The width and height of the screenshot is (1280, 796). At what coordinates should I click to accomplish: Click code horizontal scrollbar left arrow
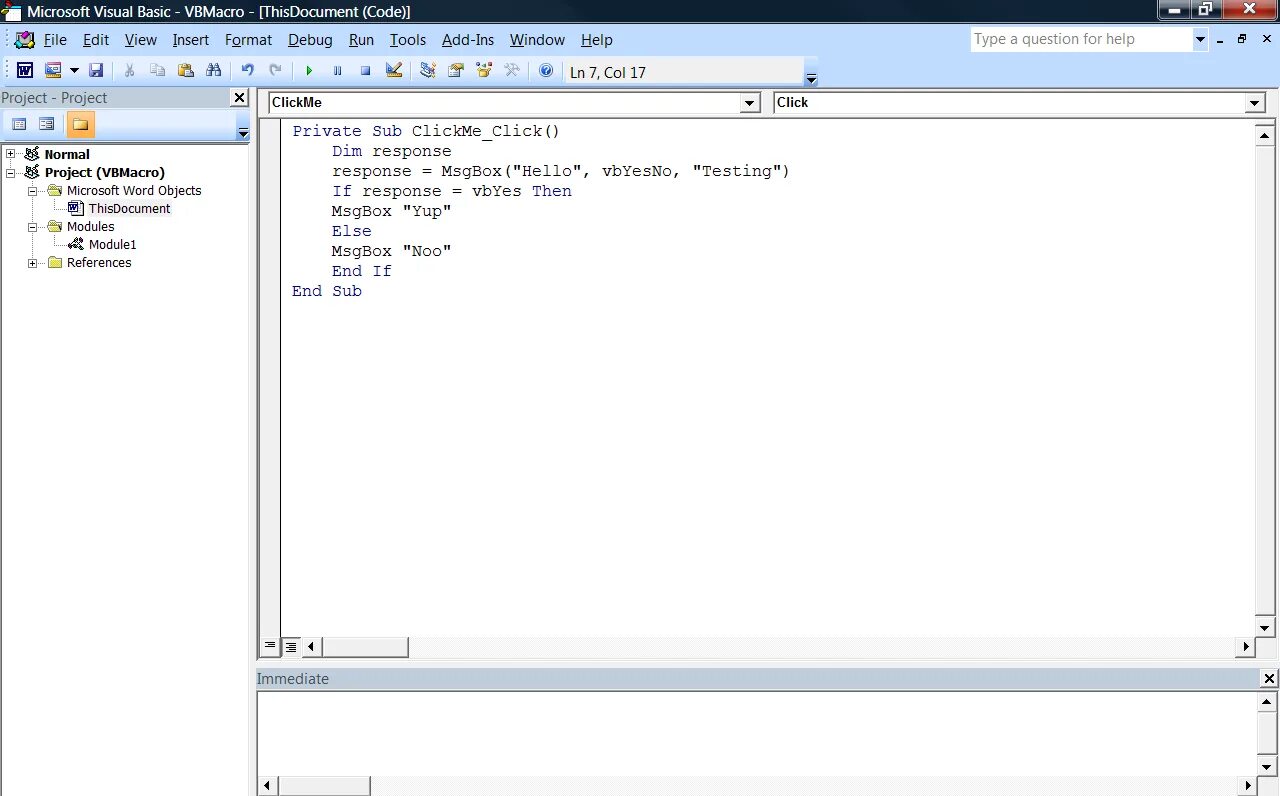coord(311,647)
